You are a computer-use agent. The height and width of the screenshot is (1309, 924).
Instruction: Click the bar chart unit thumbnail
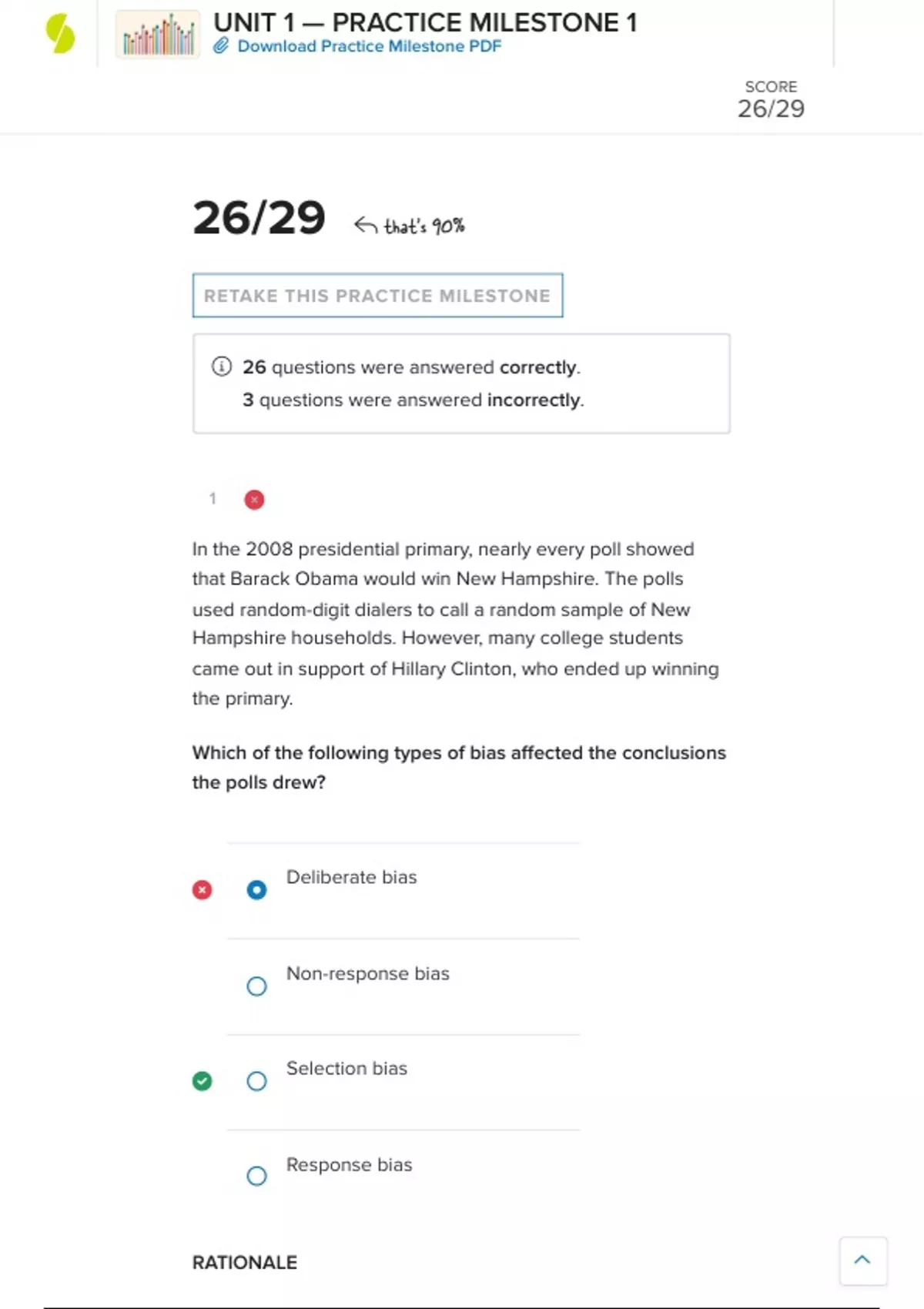point(158,35)
